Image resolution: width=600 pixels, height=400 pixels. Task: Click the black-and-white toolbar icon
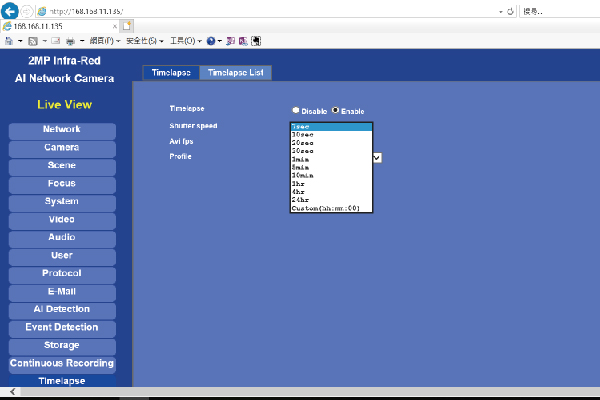click(256, 41)
